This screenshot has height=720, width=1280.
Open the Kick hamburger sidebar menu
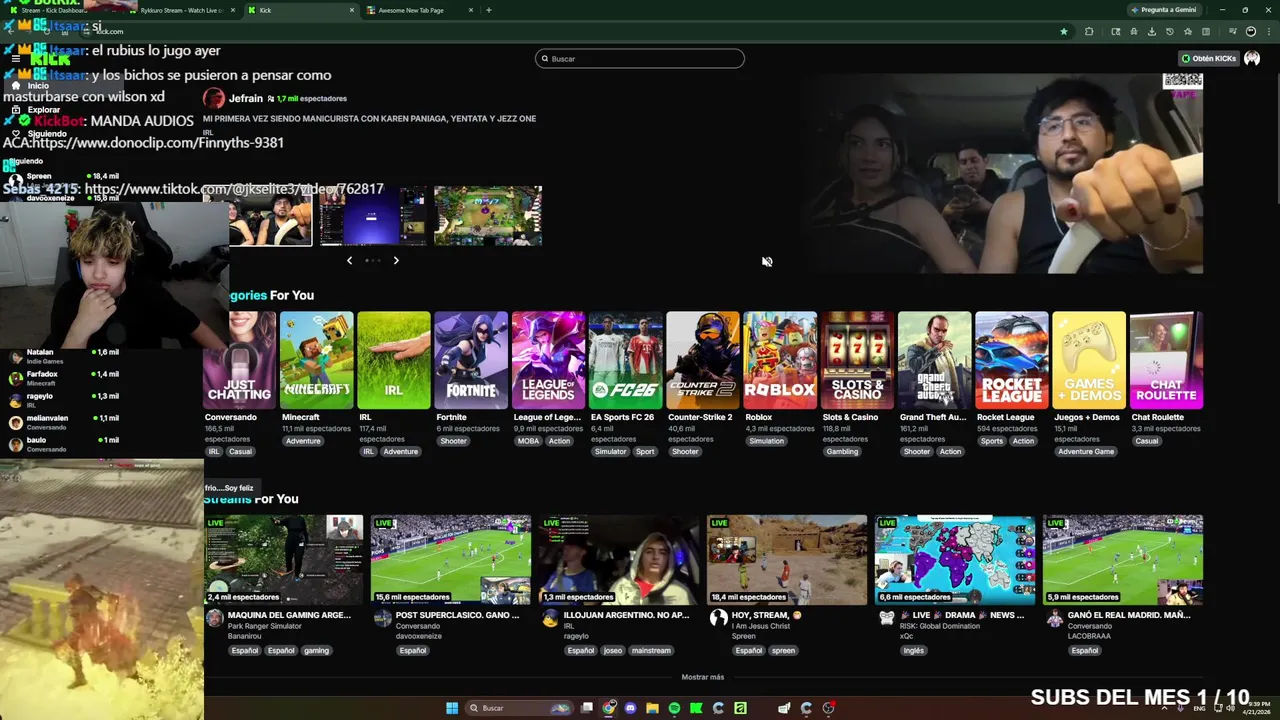(15, 59)
